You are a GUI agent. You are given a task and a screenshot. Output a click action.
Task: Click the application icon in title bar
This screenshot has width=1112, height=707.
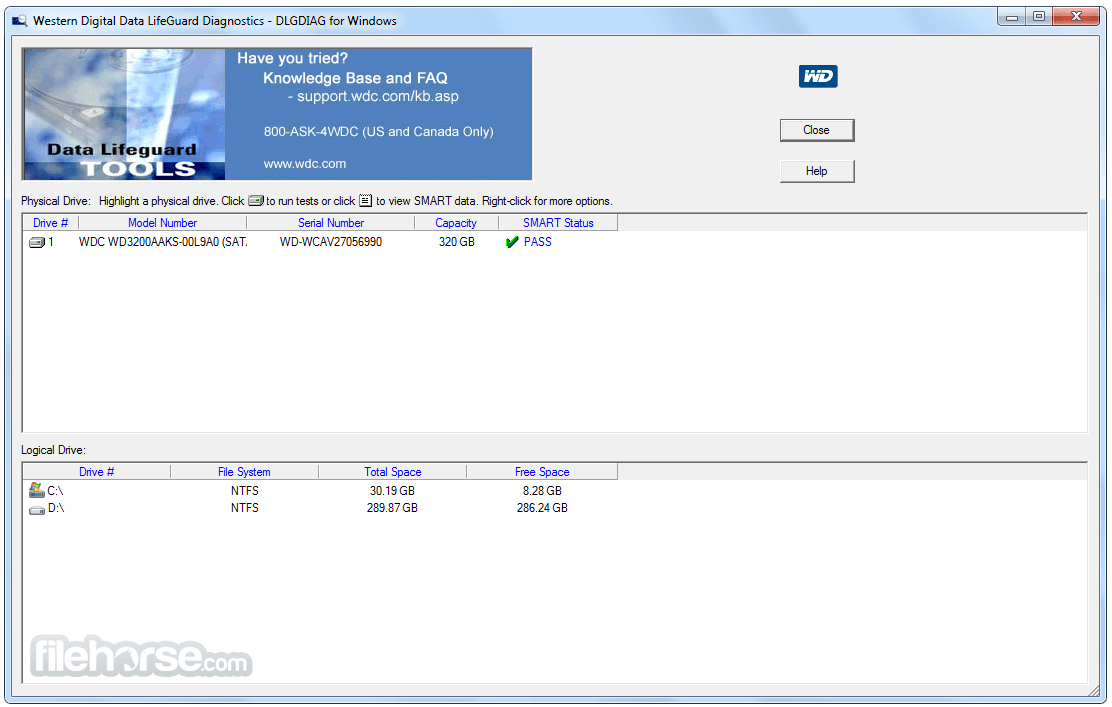[x=20, y=21]
